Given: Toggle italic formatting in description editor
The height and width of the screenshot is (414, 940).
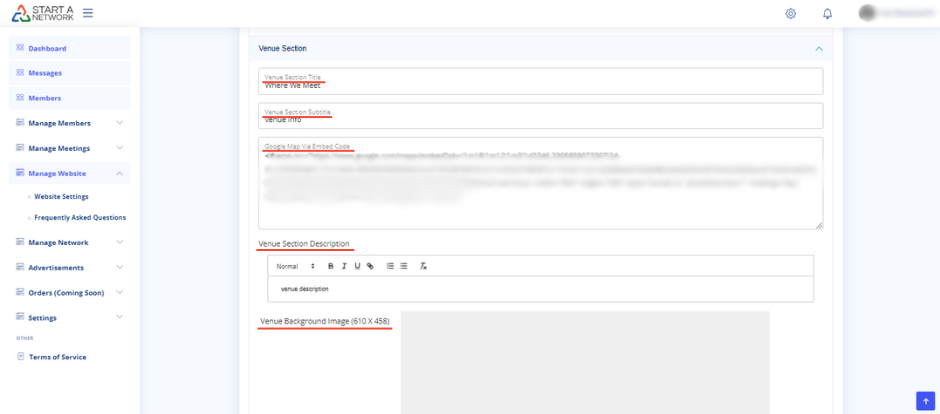Looking at the screenshot, I should click(x=344, y=266).
